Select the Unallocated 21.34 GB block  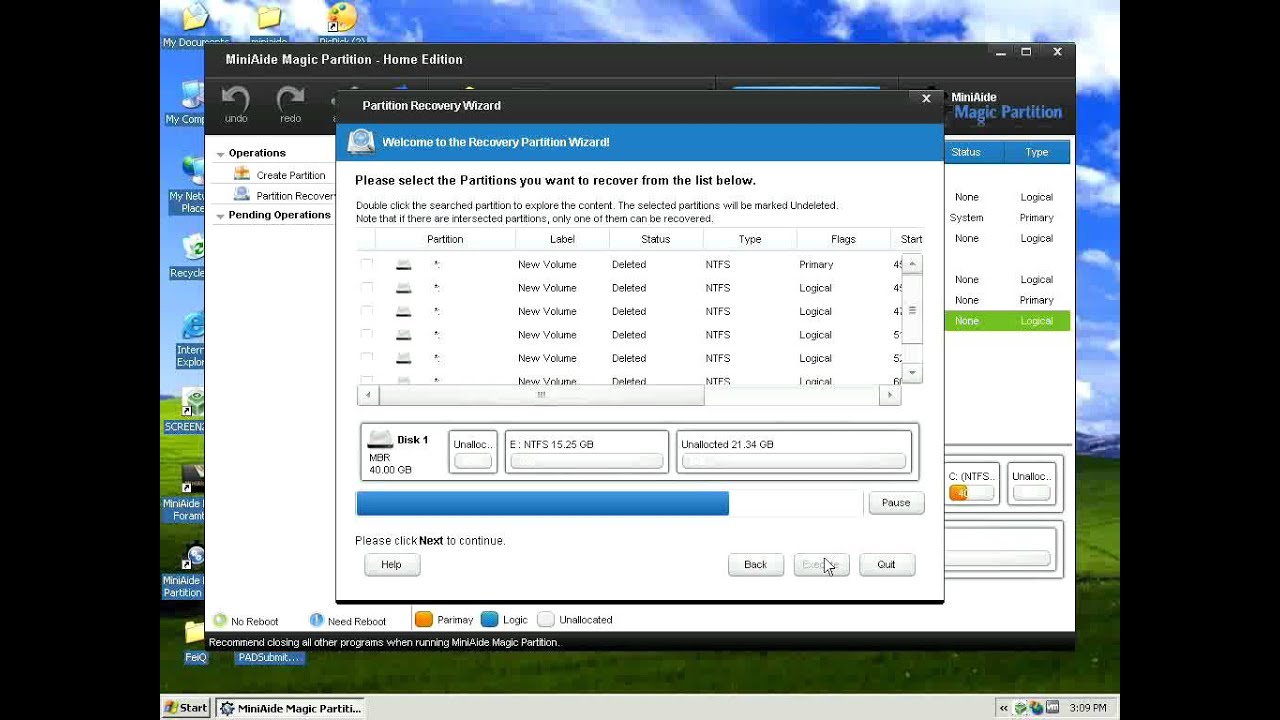click(x=794, y=452)
